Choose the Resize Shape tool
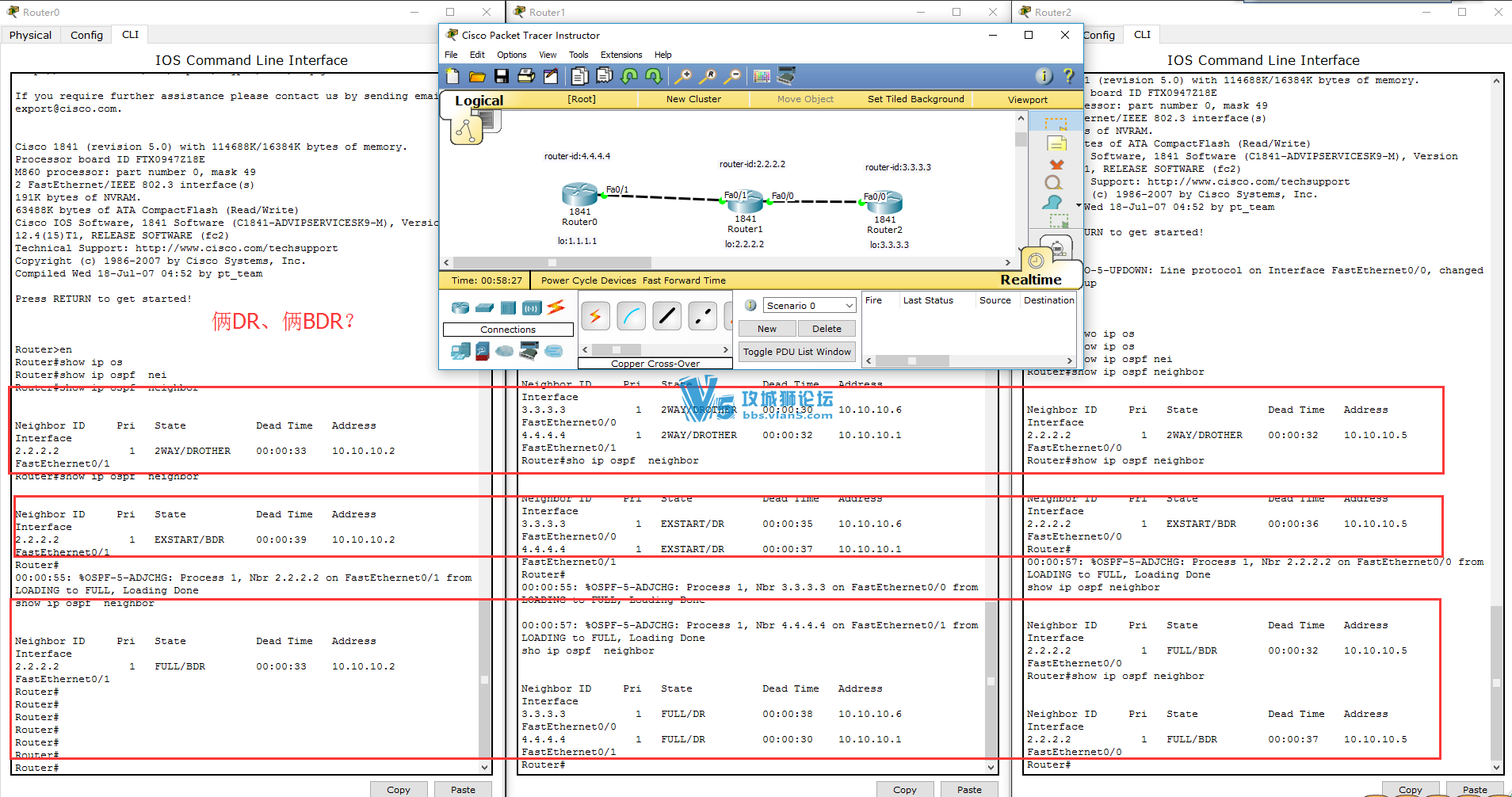Screen dimensions: 1512x797 click(x=1058, y=221)
